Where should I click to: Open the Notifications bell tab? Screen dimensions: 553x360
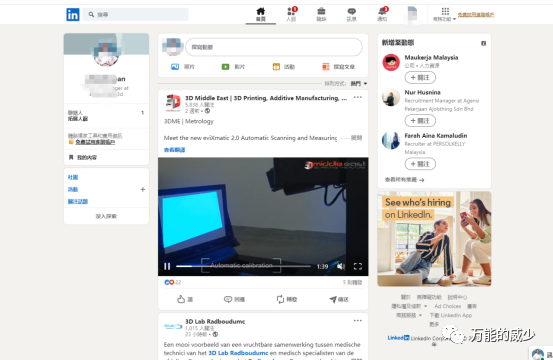click(382, 15)
